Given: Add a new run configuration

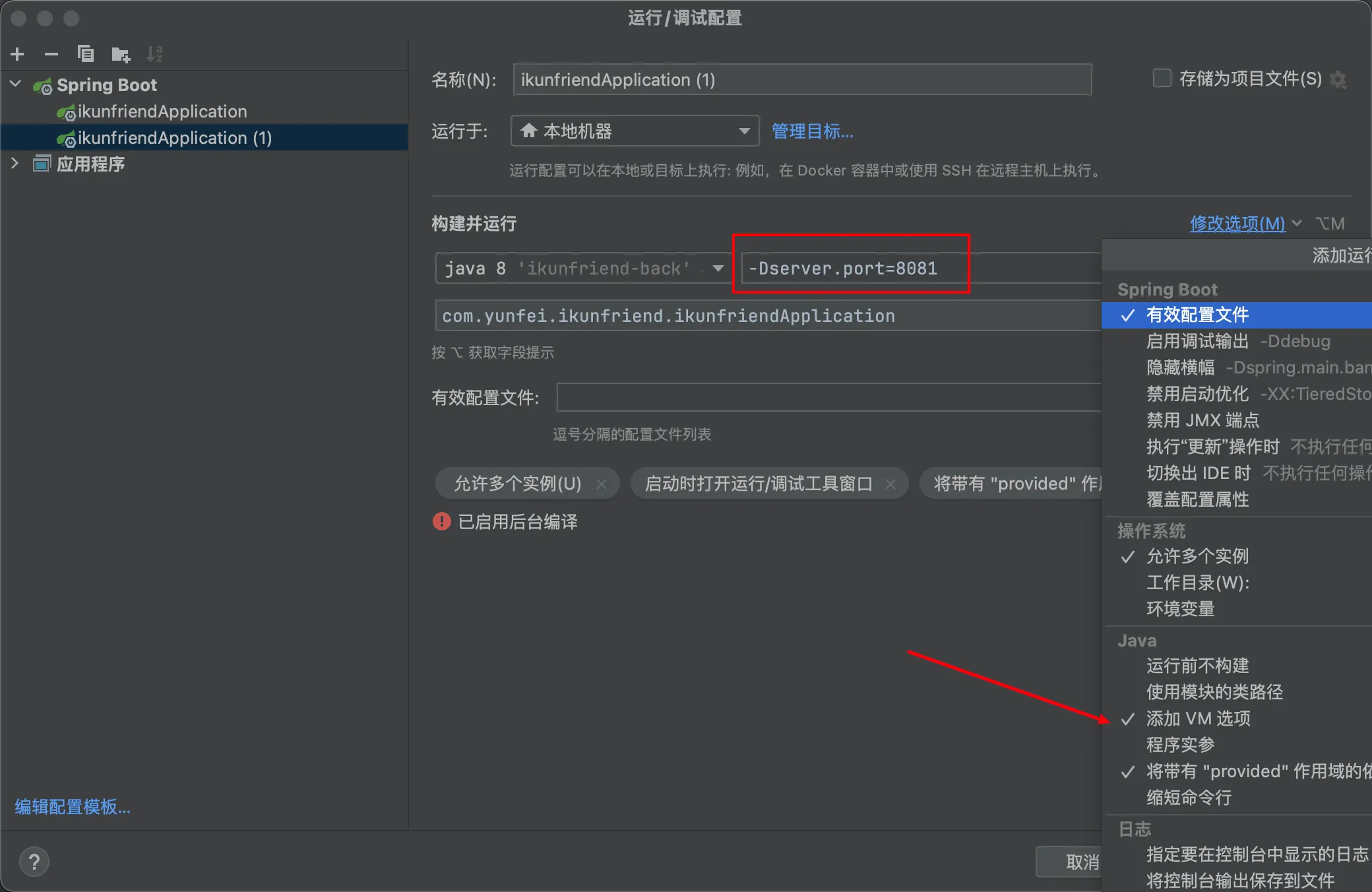Looking at the screenshot, I should pyautogui.click(x=18, y=54).
